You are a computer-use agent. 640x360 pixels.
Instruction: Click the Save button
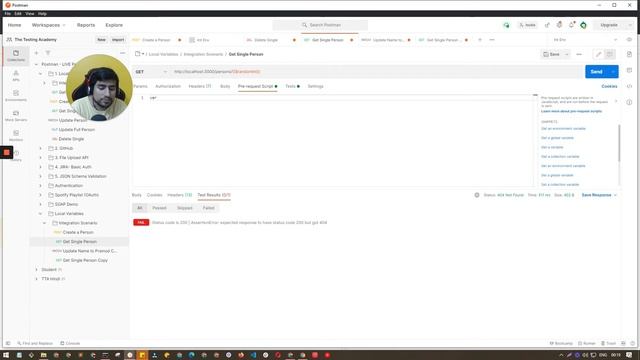[x=551, y=54]
